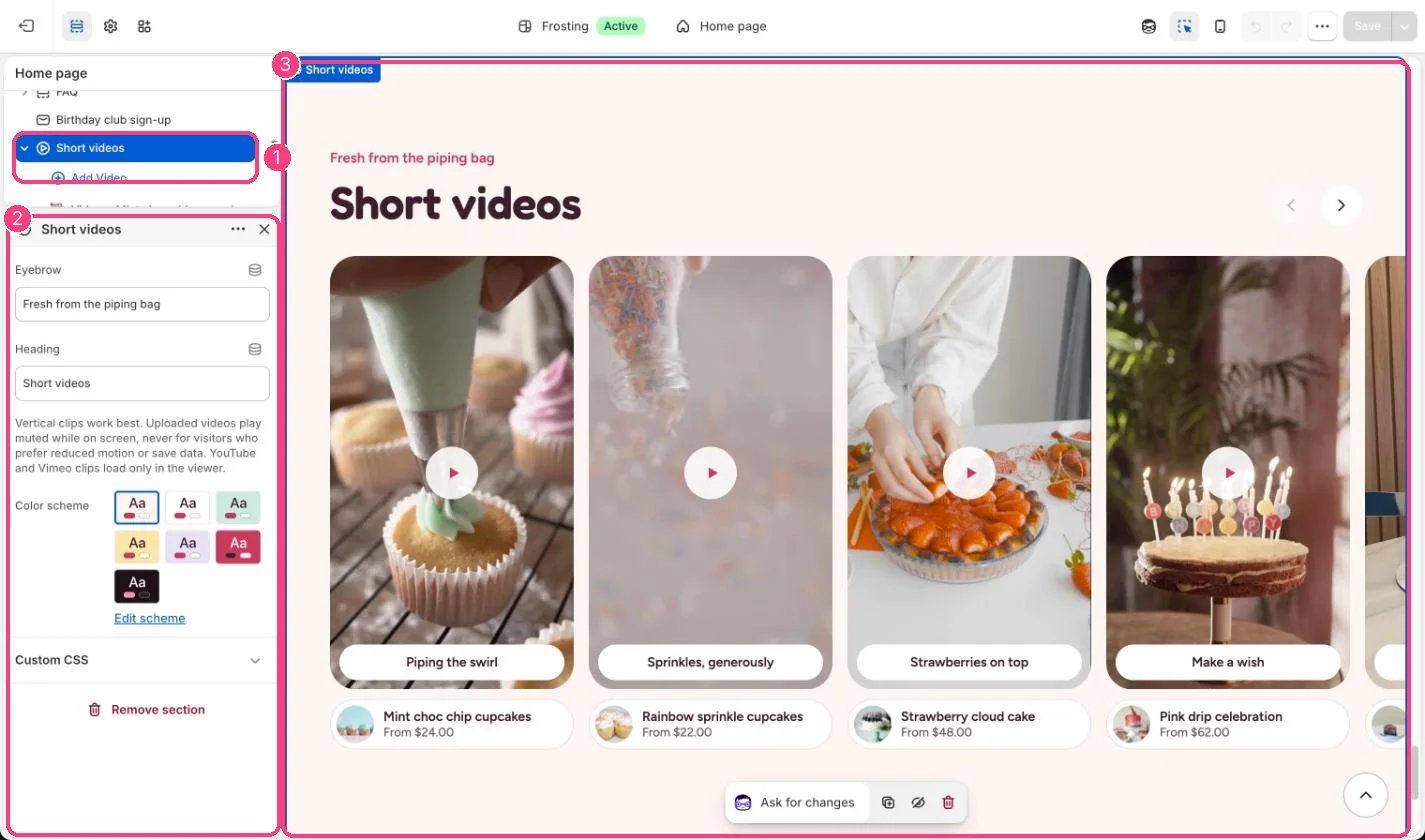Open Short videos panel more options
The image size is (1425, 840).
(238, 229)
